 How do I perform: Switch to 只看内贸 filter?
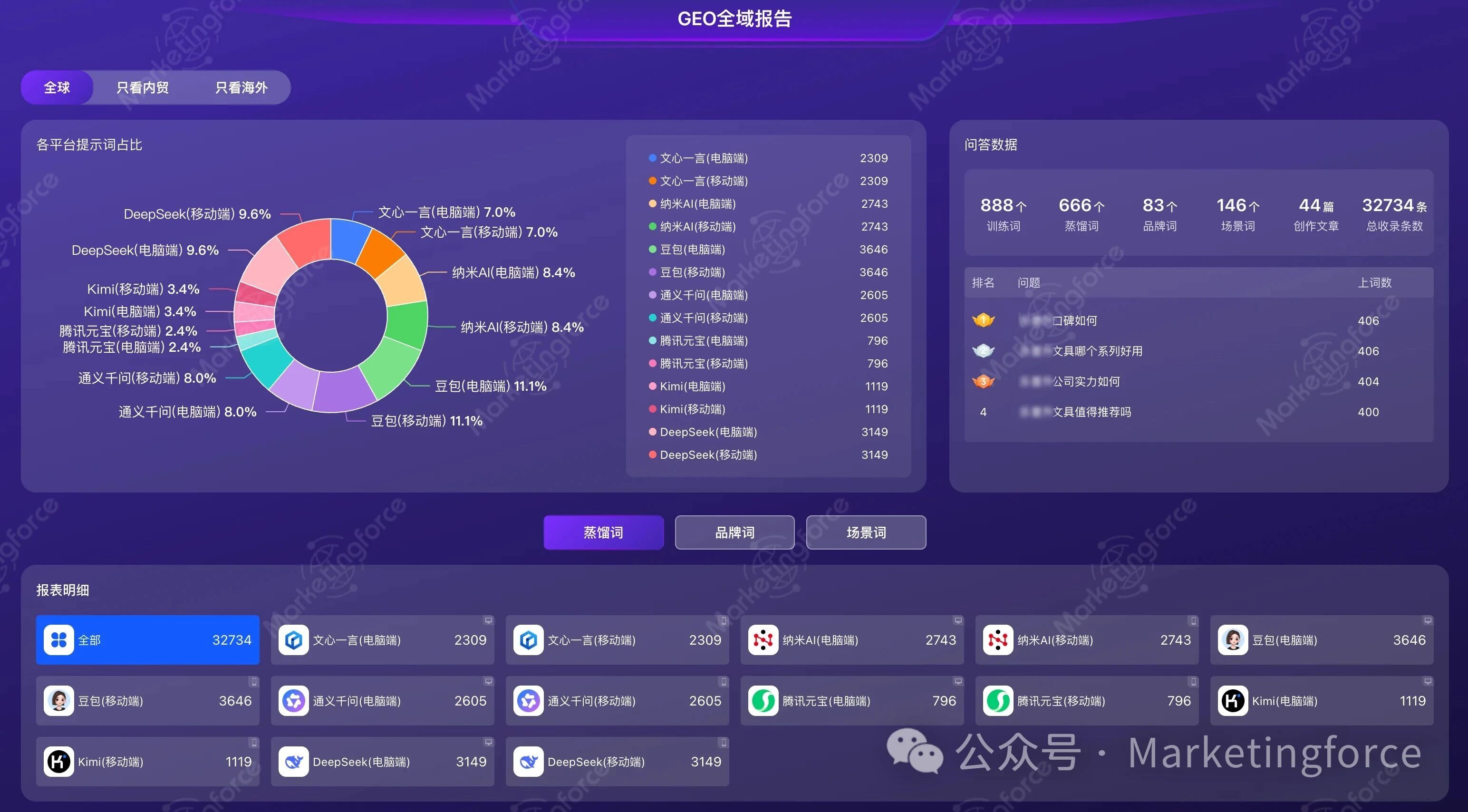143,88
